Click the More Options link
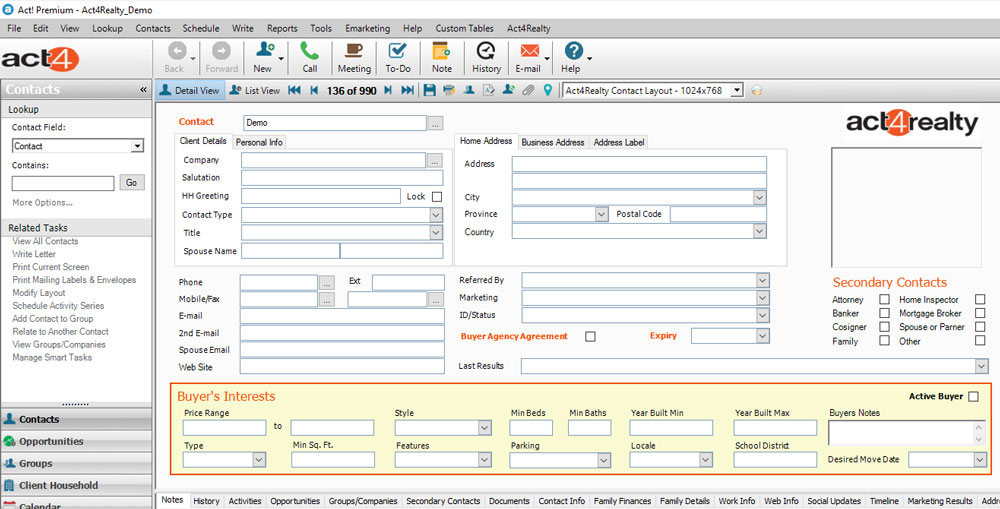Image resolution: width=1000 pixels, height=509 pixels. coord(42,203)
